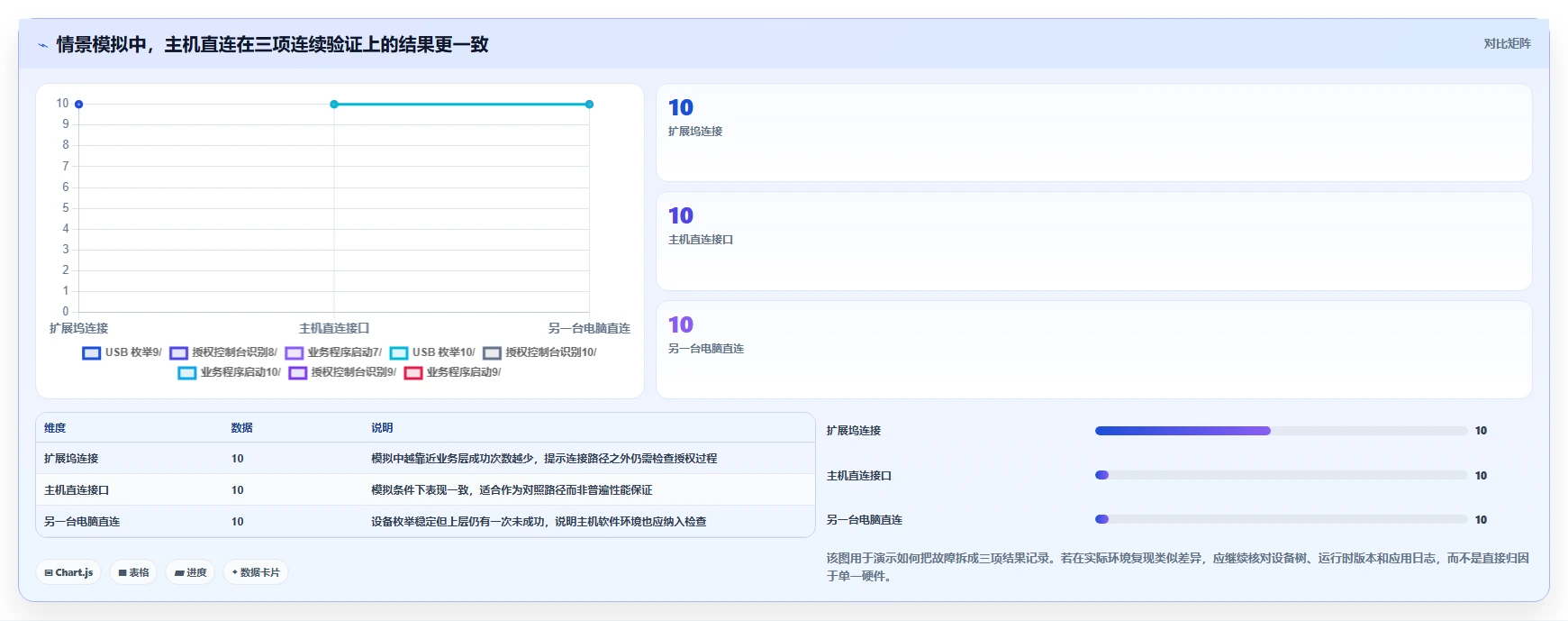Screen dimensions: 1568x621
Task: Toggle the 授权控制台识别10/ legend item
Action: (540, 352)
